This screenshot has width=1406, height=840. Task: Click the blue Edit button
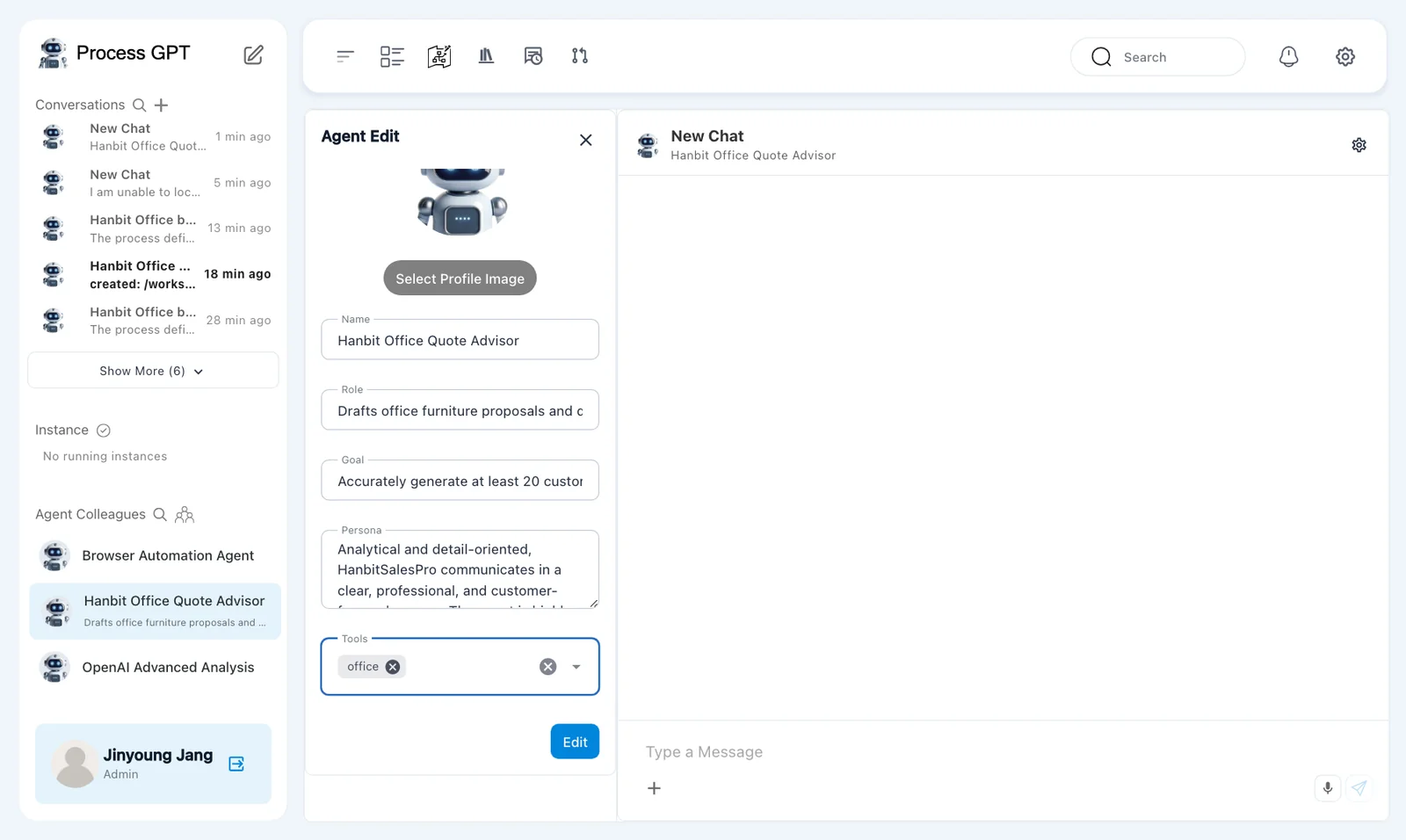[575, 742]
